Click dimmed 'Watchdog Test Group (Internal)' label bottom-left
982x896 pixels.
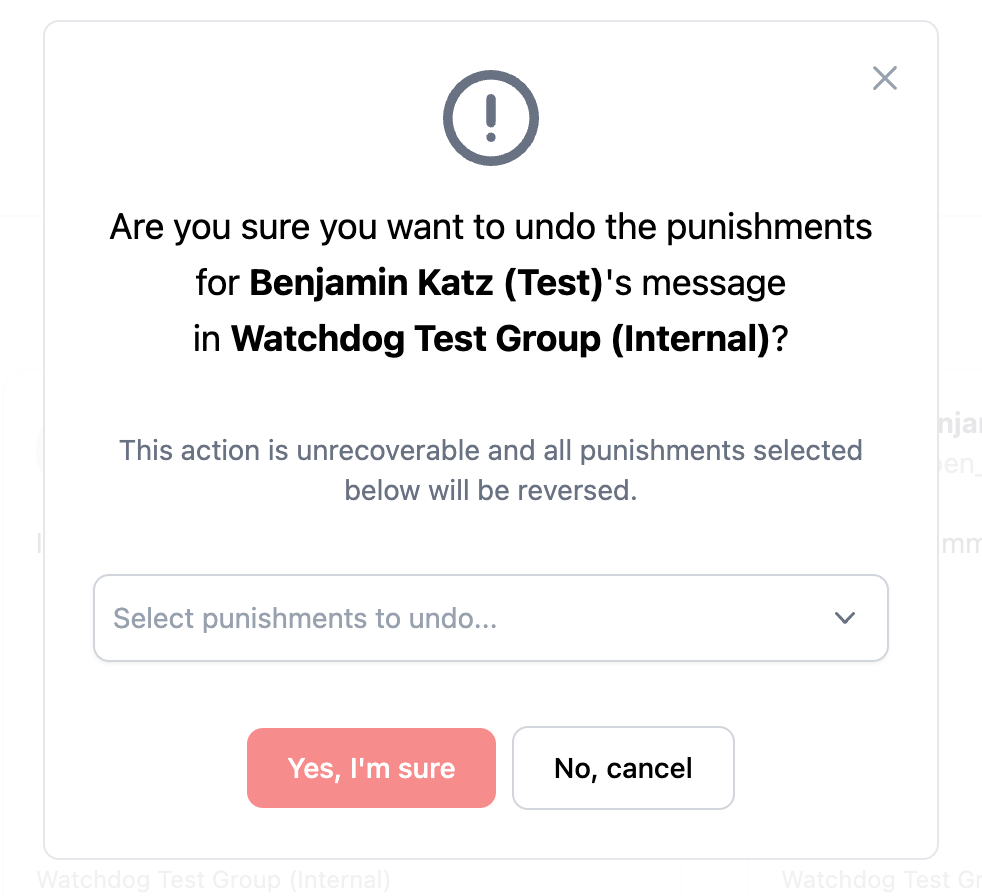[213, 880]
